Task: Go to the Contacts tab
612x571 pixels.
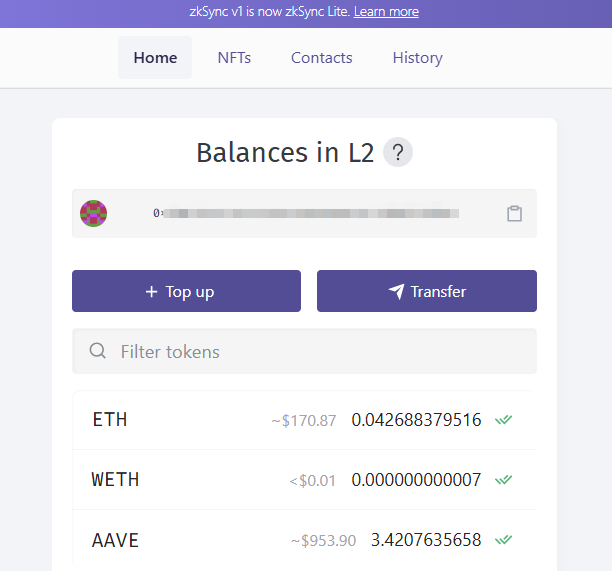Action: click(321, 58)
